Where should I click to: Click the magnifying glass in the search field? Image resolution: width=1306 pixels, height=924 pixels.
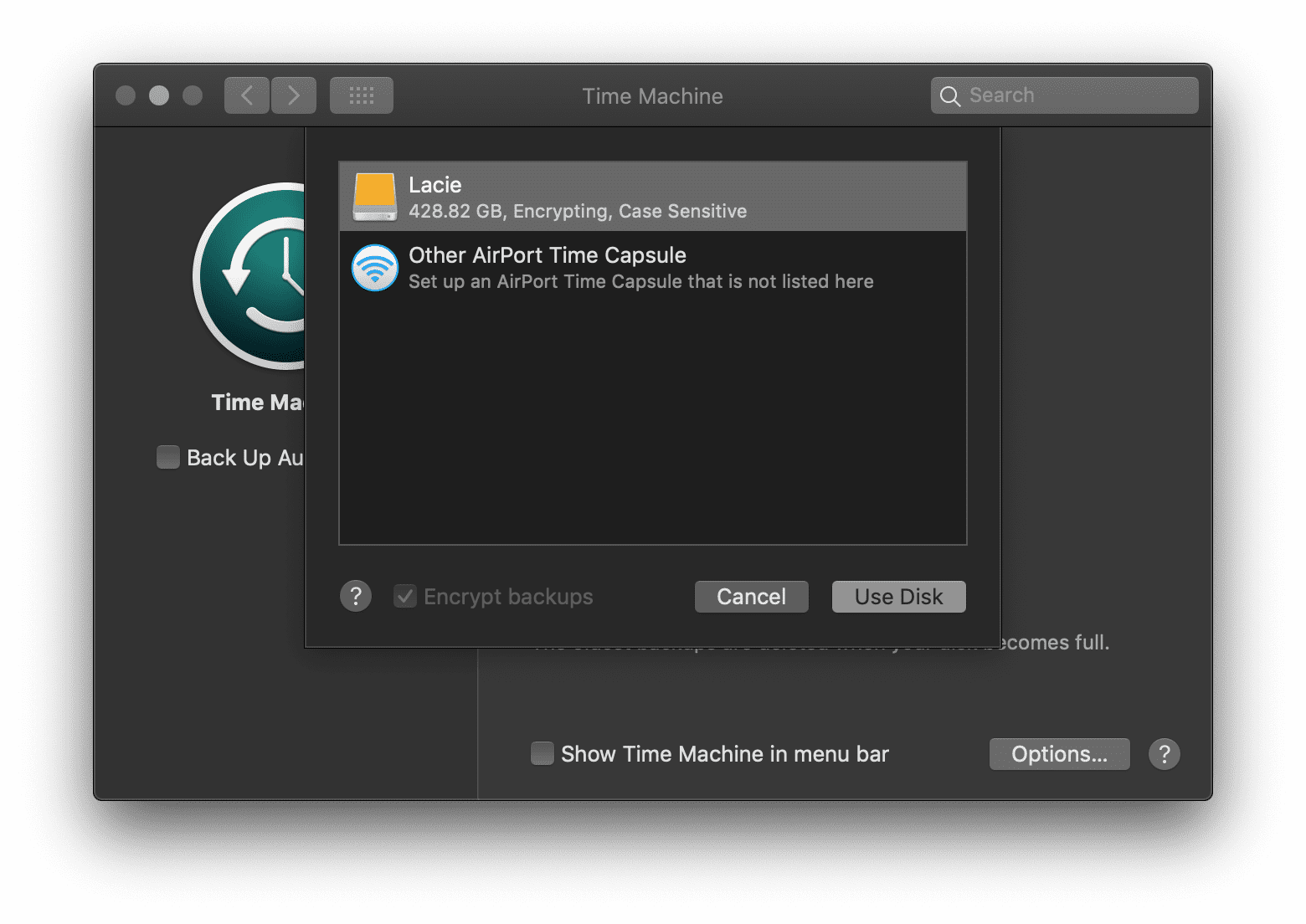(950, 95)
